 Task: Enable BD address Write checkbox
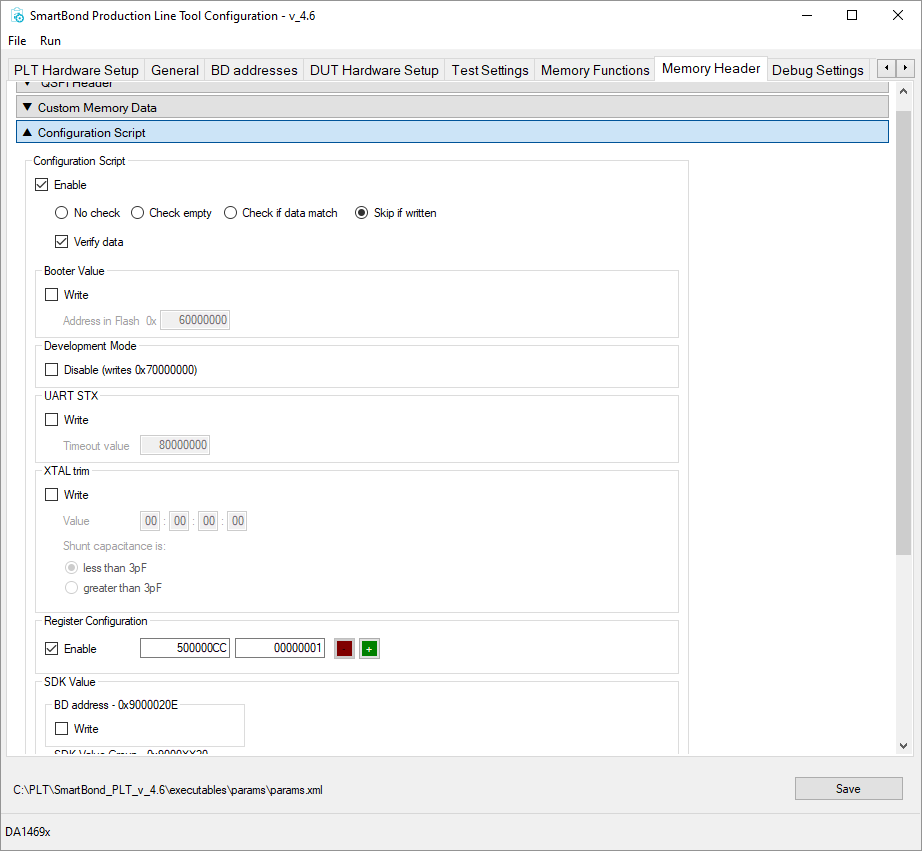point(61,729)
